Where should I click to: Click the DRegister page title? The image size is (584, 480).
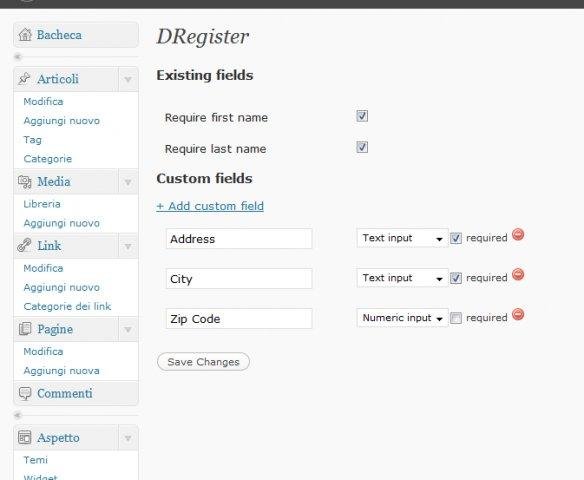[203, 36]
